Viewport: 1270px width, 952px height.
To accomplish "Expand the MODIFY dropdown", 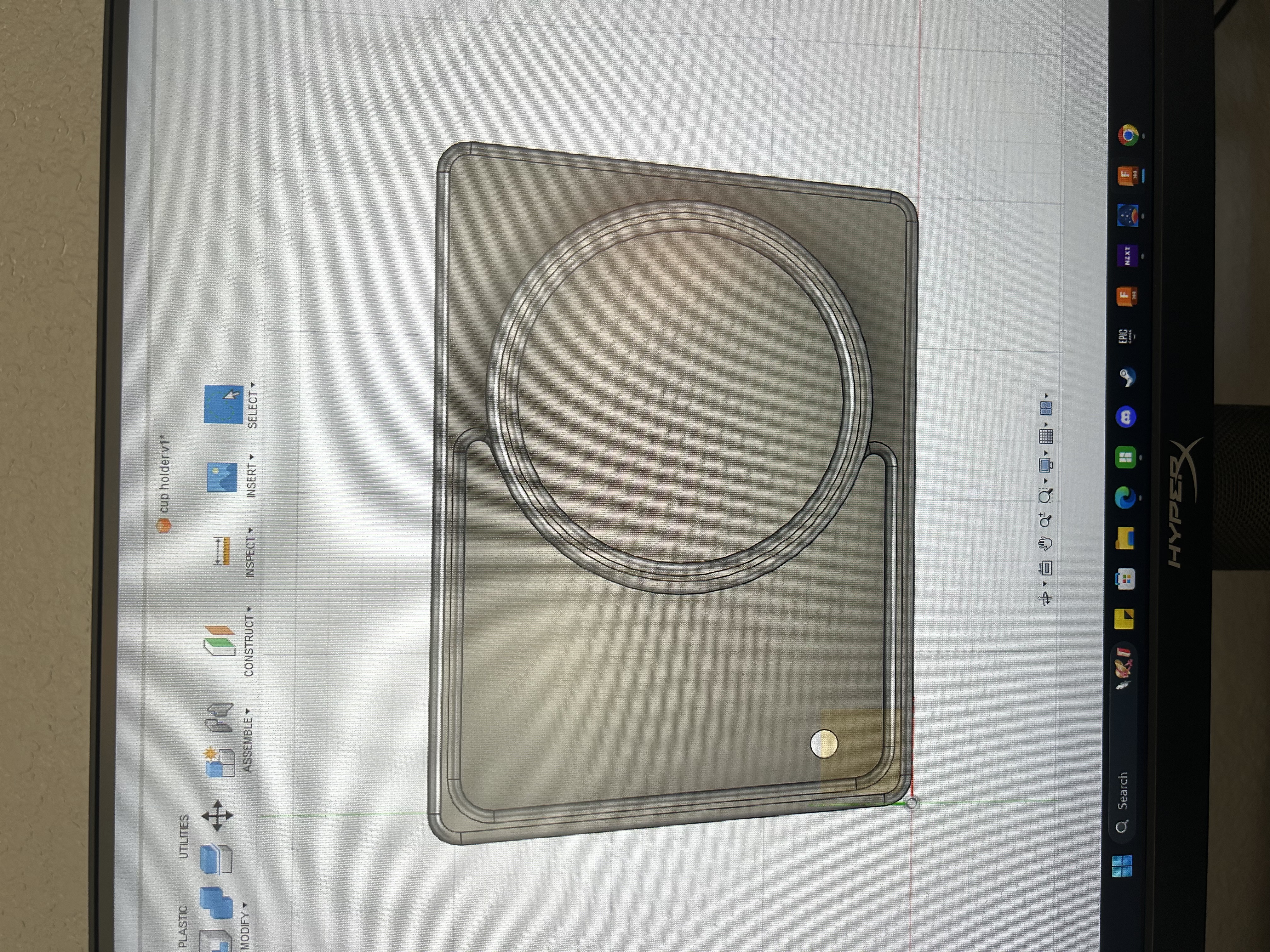I will pyautogui.click(x=245, y=926).
